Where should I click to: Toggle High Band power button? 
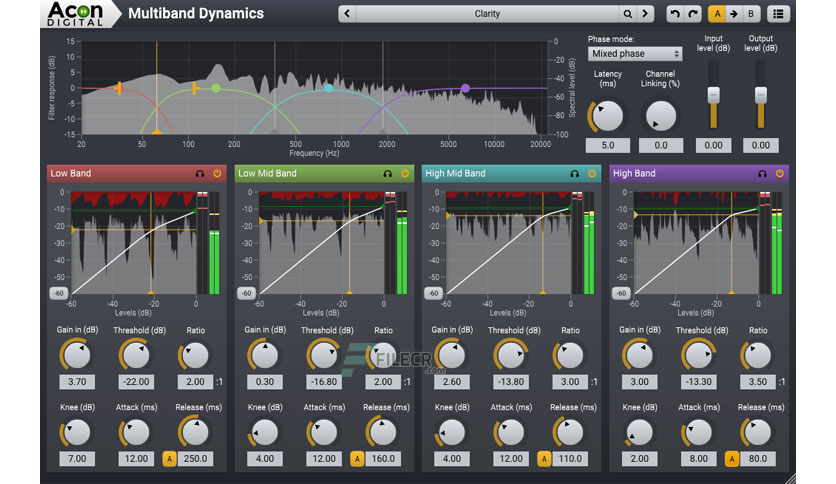[779, 173]
